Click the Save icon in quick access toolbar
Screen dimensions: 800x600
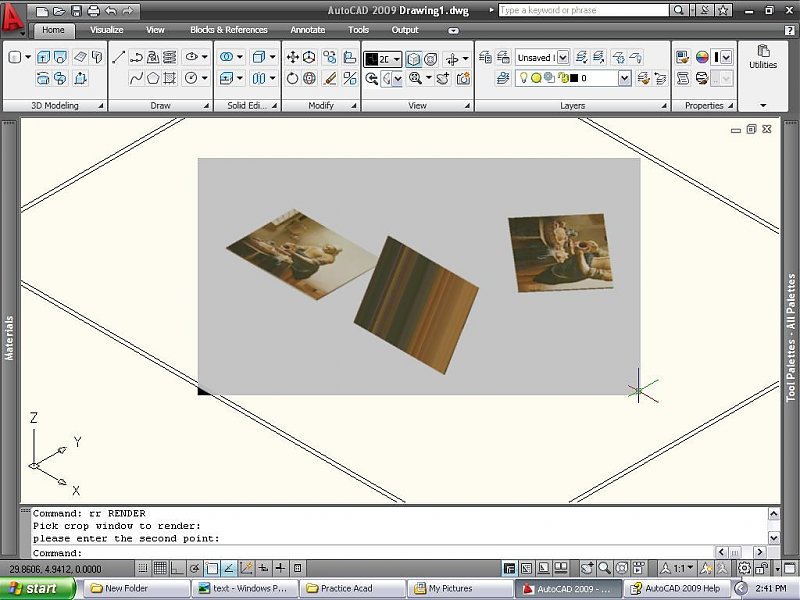point(76,11)
